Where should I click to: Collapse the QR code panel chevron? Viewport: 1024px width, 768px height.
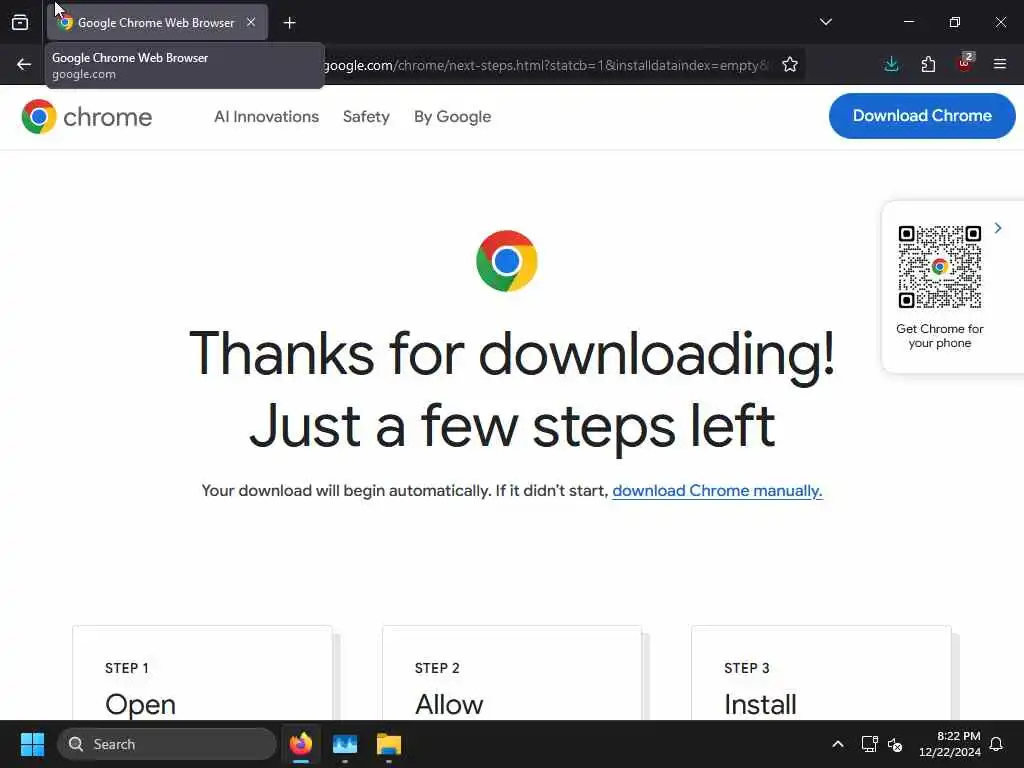998,228
